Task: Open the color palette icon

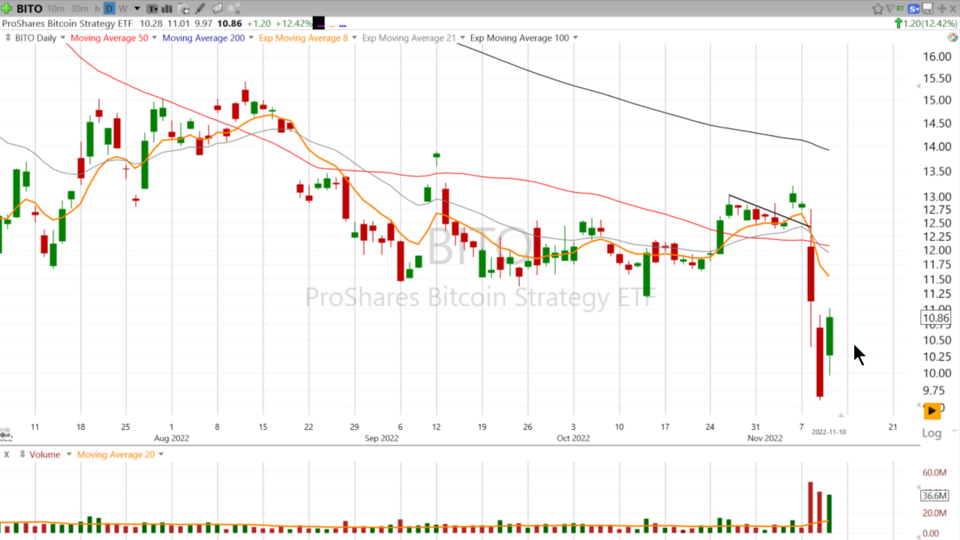Action: [234, 8]
